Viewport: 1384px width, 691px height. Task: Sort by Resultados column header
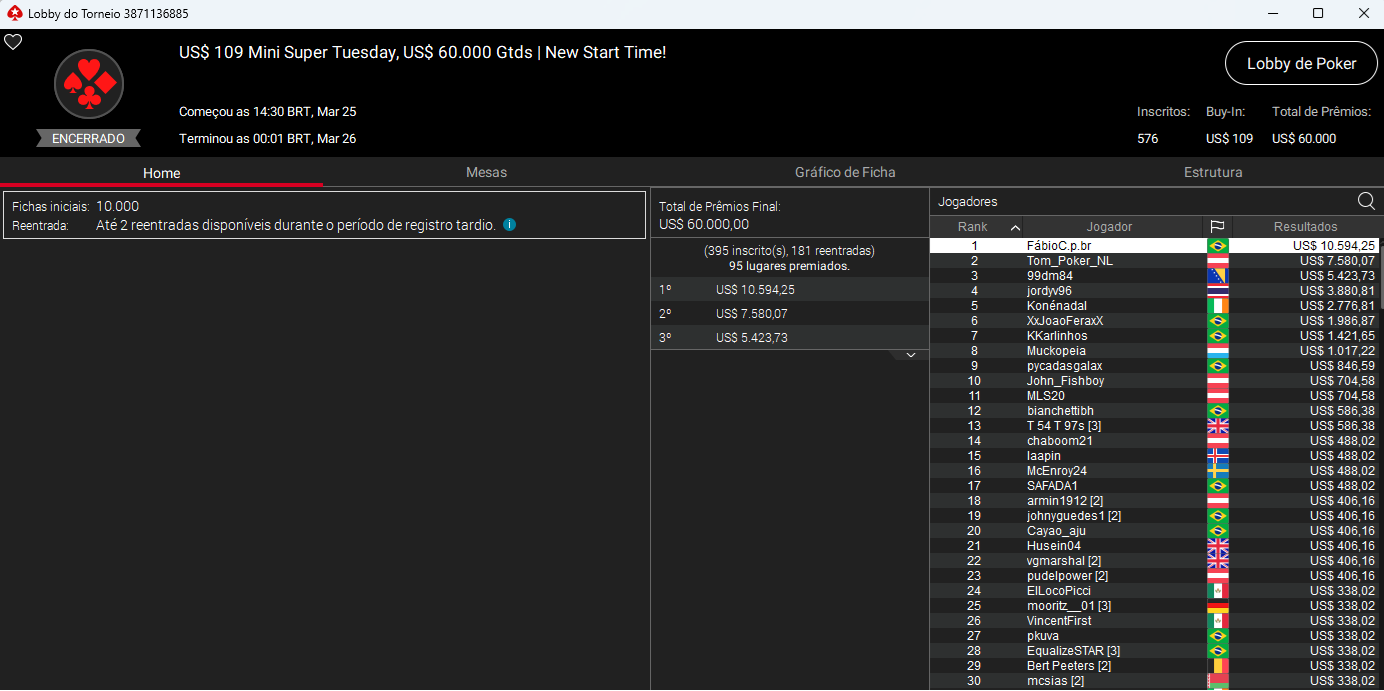(1305, 227)
